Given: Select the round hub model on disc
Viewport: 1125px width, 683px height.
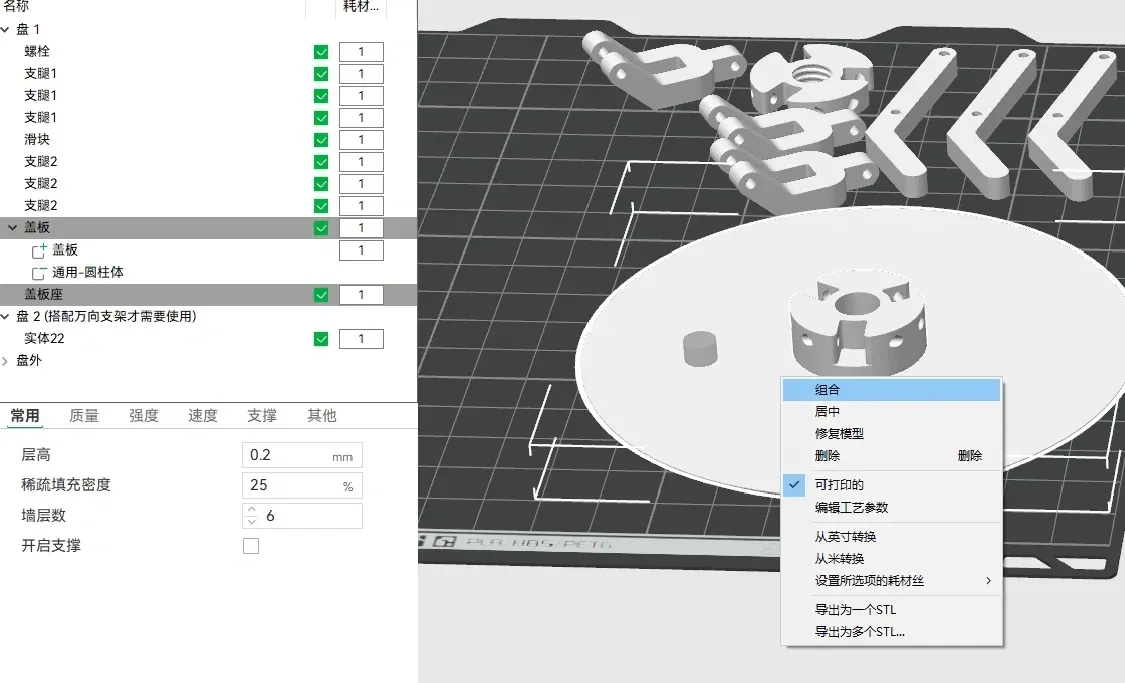Looking at the screenshot, I should 857,321.
